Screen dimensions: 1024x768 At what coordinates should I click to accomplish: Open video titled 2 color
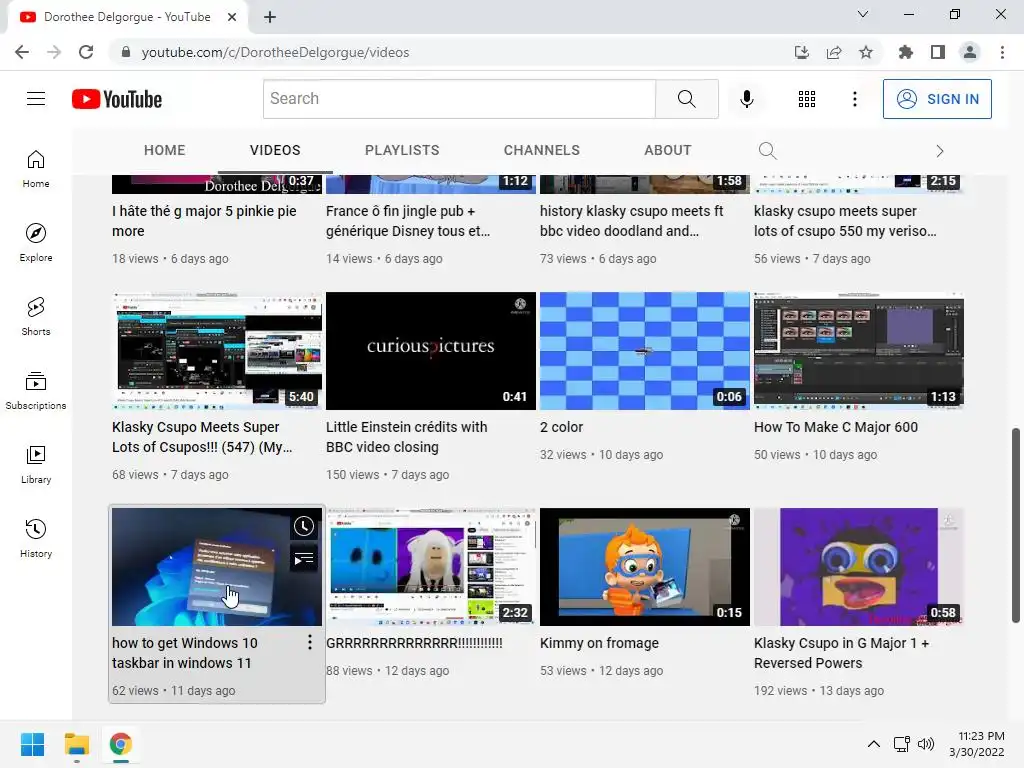point(562,427)
